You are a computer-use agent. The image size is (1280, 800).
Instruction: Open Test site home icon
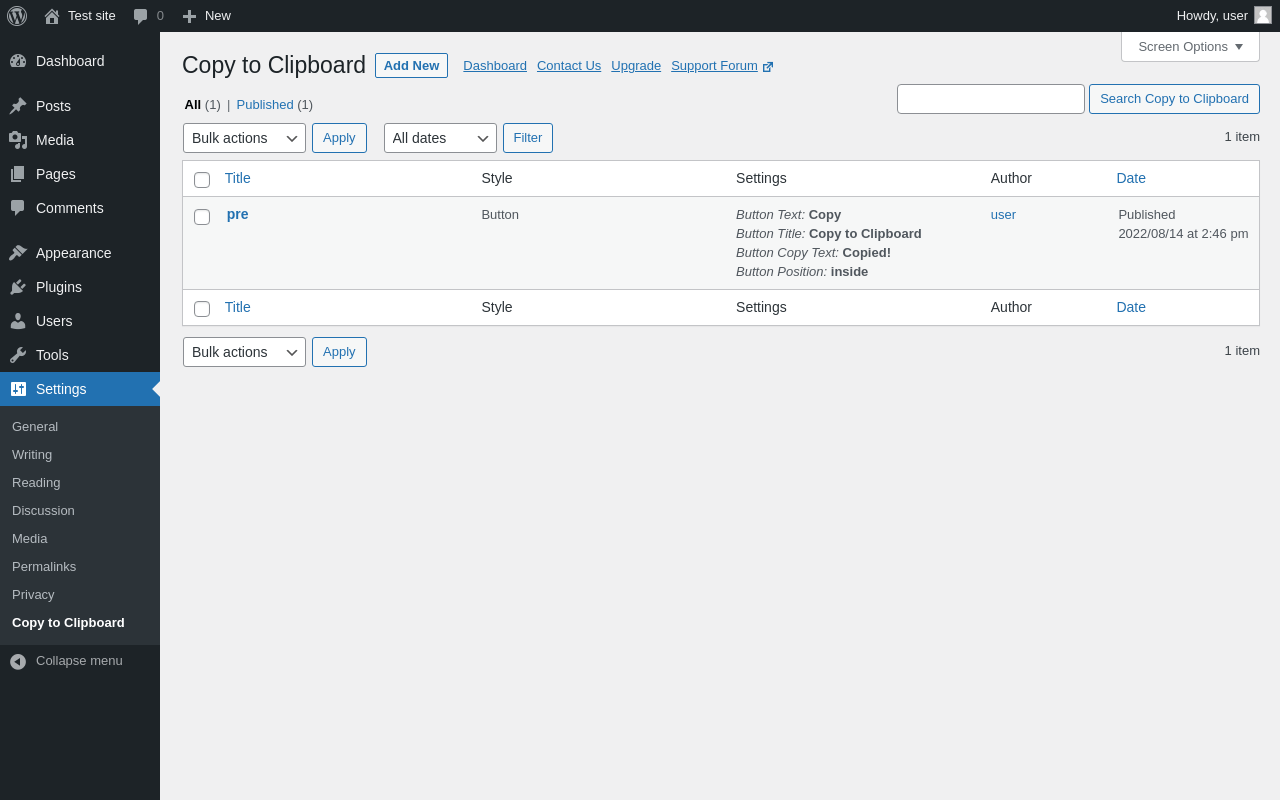(52, 16)
